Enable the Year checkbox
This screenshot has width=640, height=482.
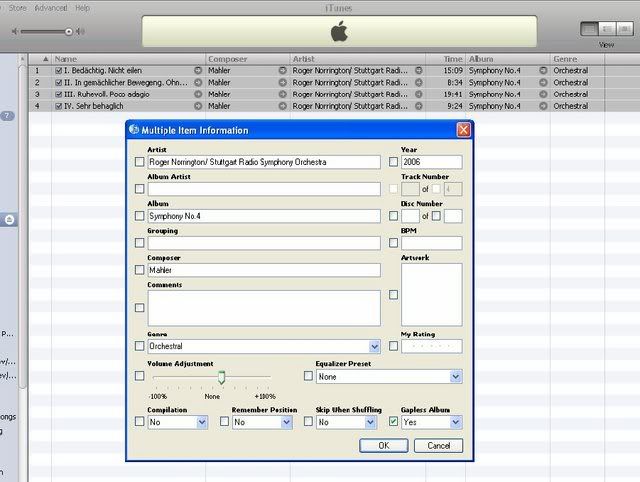coord(393,162)
